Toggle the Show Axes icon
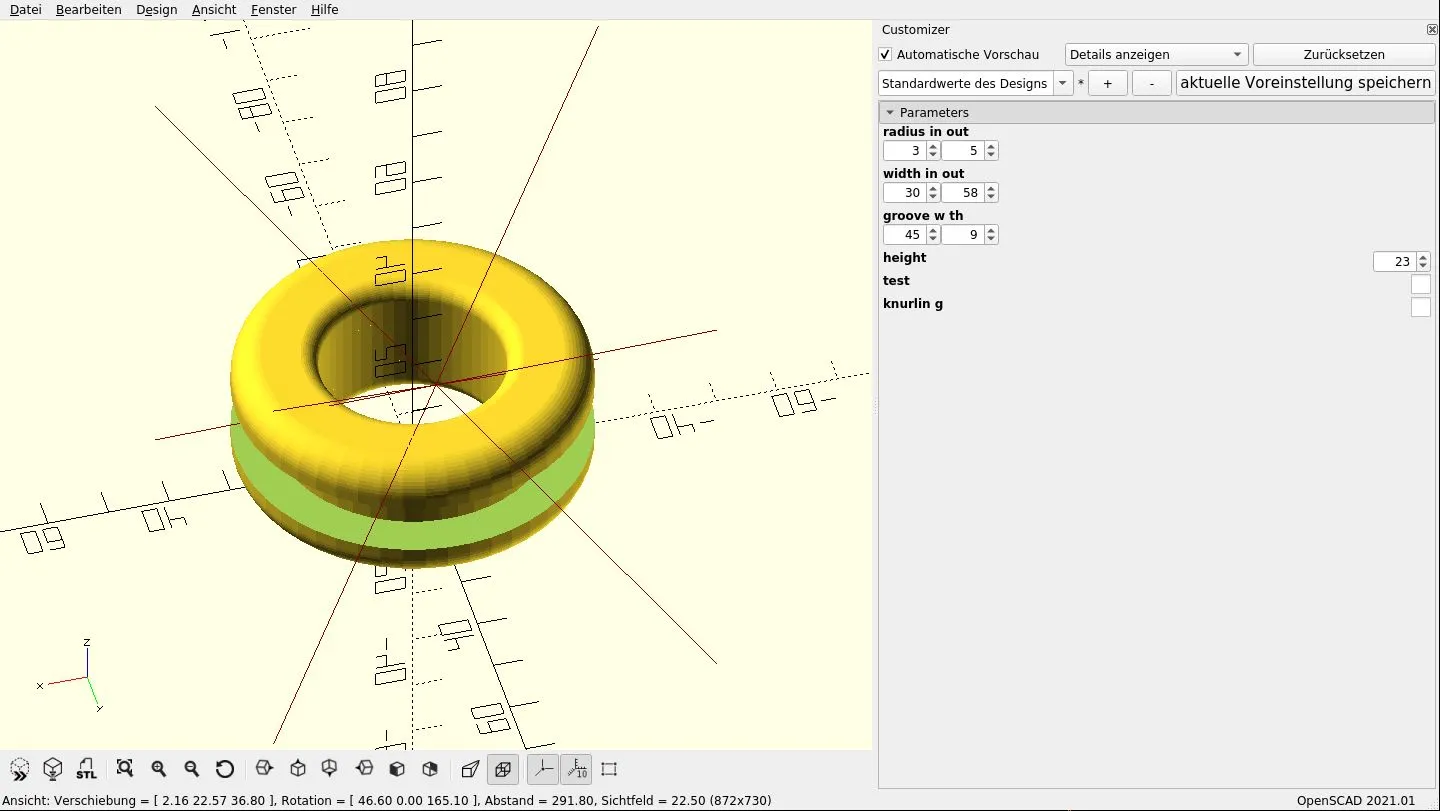1440x811 pixels. click(x=543, y=769)
